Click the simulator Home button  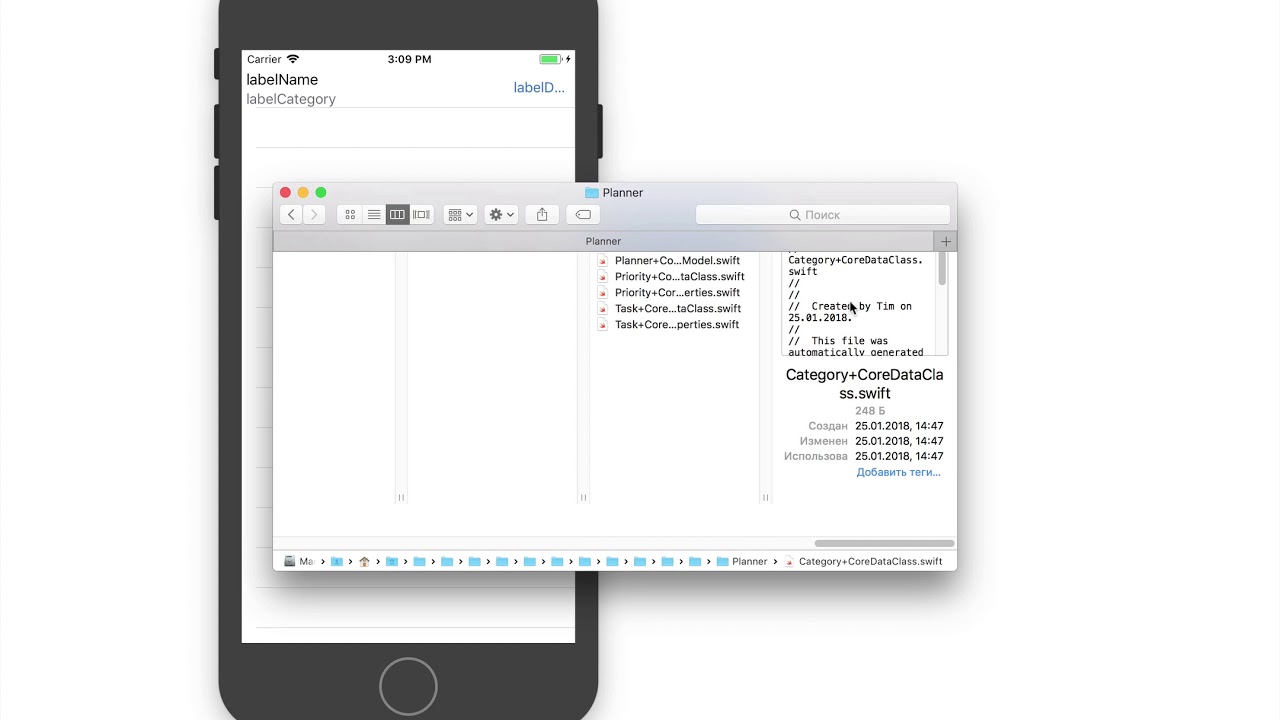[x=408, y=686]
